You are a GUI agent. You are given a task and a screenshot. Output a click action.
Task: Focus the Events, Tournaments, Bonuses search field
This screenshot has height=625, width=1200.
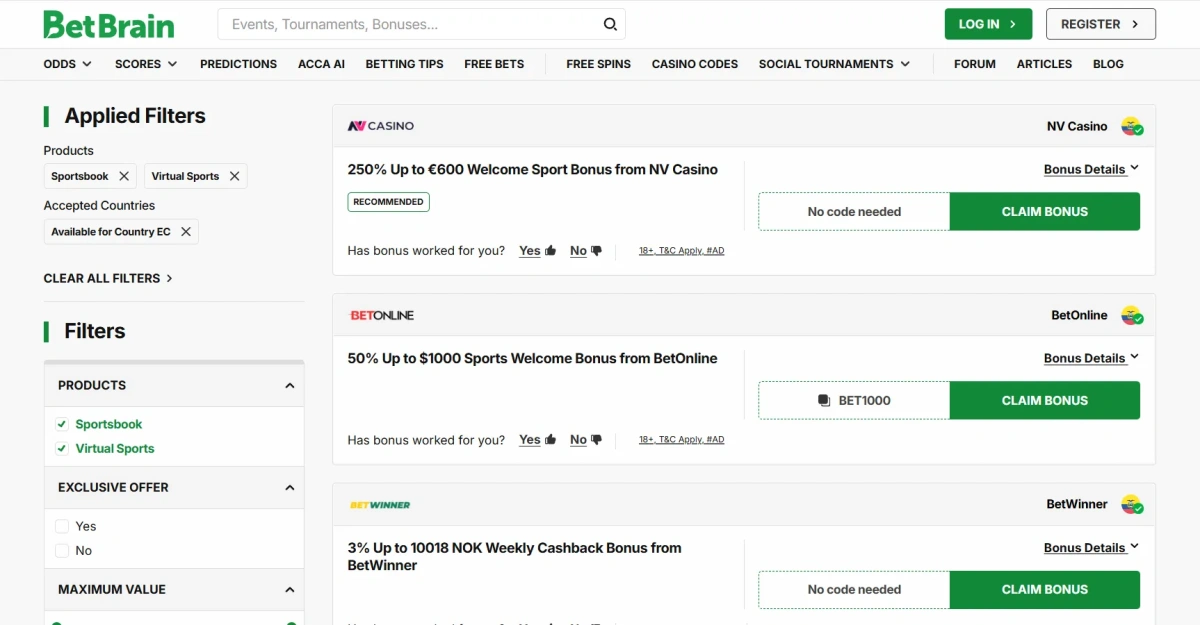[x=410, y=24]
